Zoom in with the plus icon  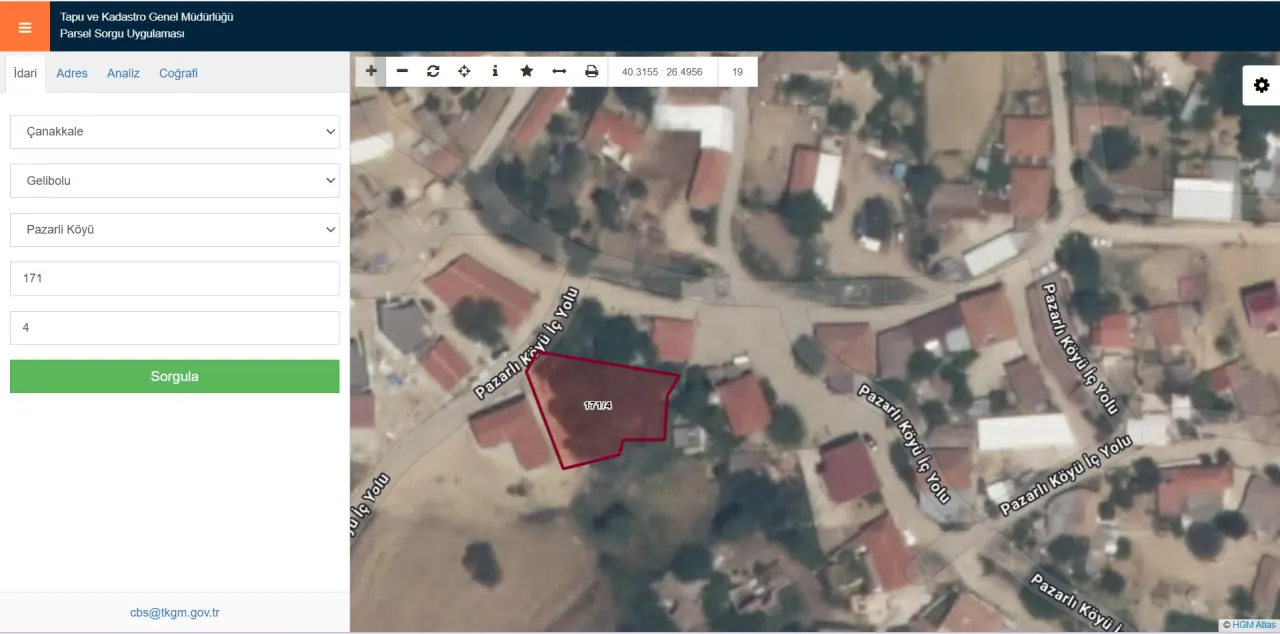coord(371,71)
